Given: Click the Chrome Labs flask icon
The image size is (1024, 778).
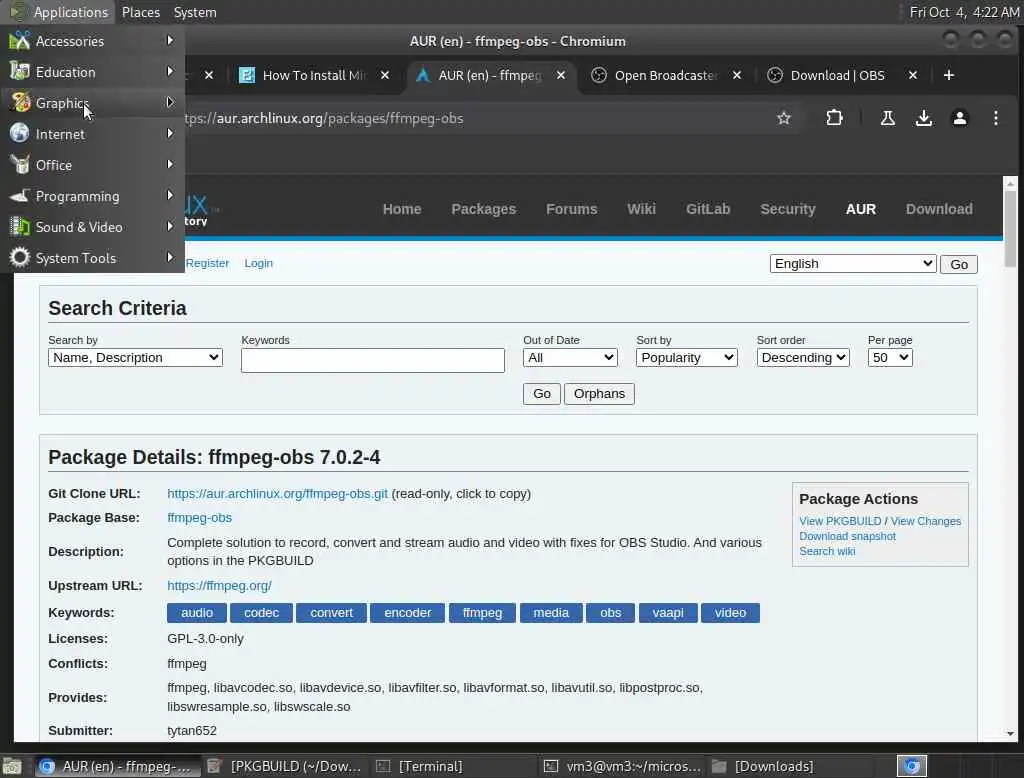Looking at the screenshot, I should pos(888,118).
